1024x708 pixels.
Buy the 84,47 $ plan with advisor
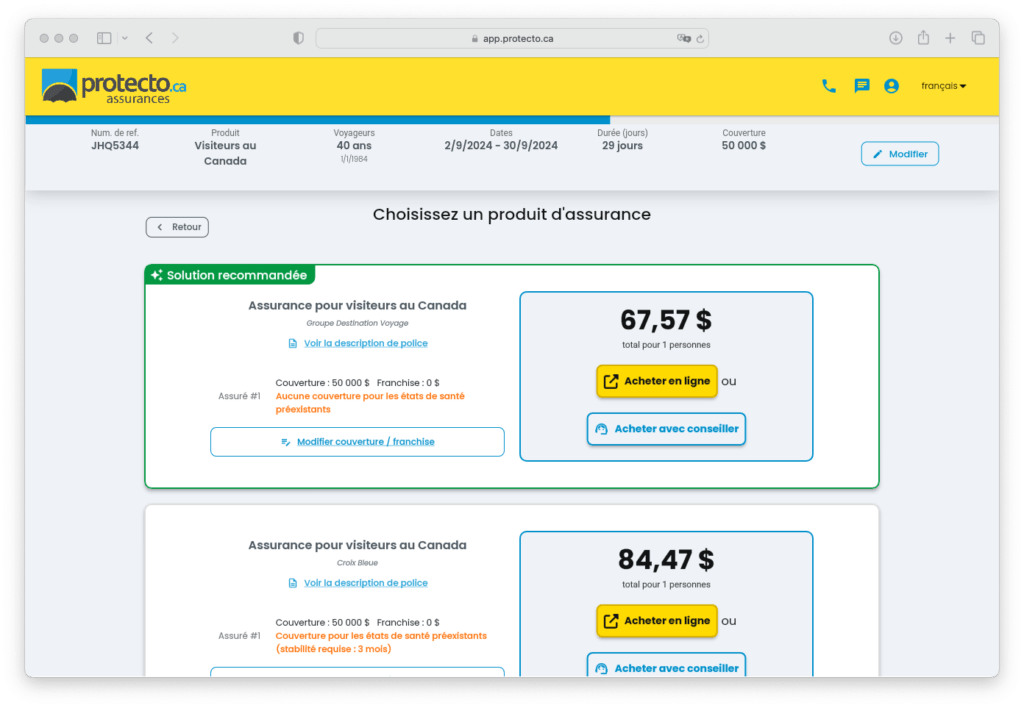(666, 666)
